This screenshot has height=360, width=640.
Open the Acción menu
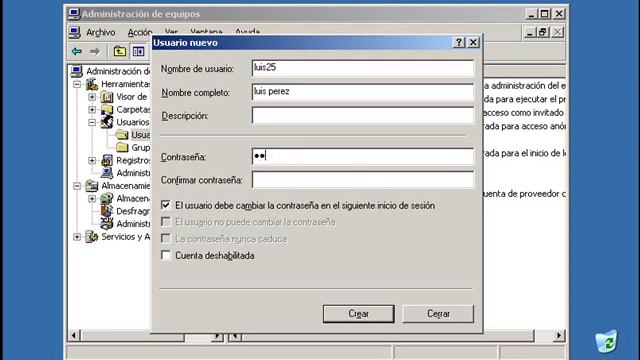click(140, 32)
